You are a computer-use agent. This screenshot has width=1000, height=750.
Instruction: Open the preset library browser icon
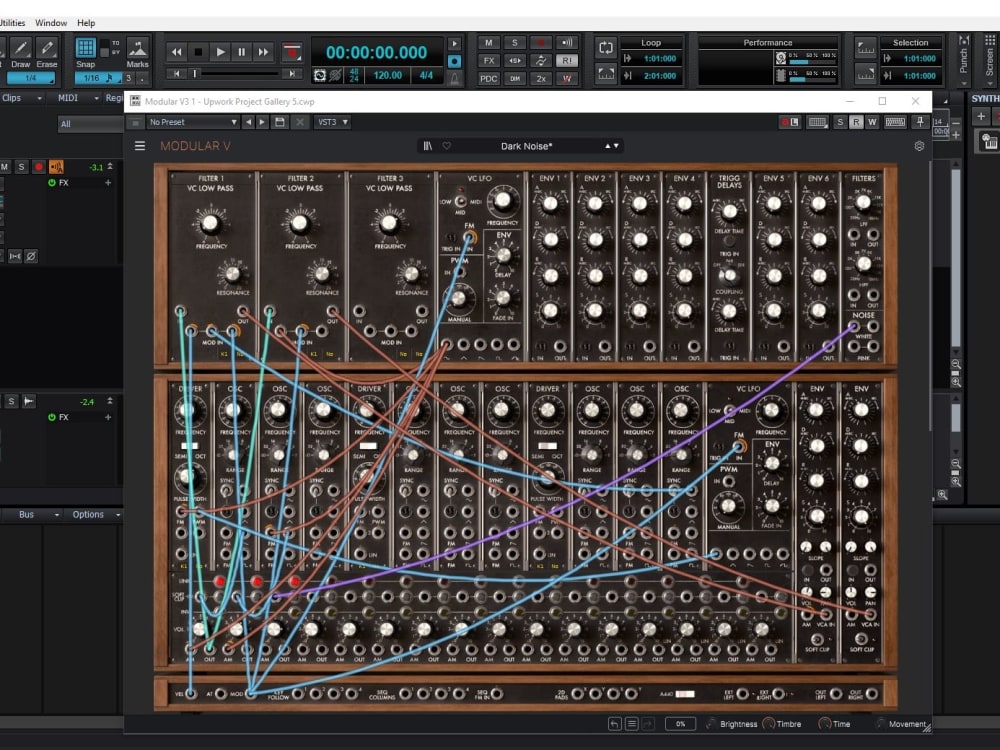click(427, 146)
